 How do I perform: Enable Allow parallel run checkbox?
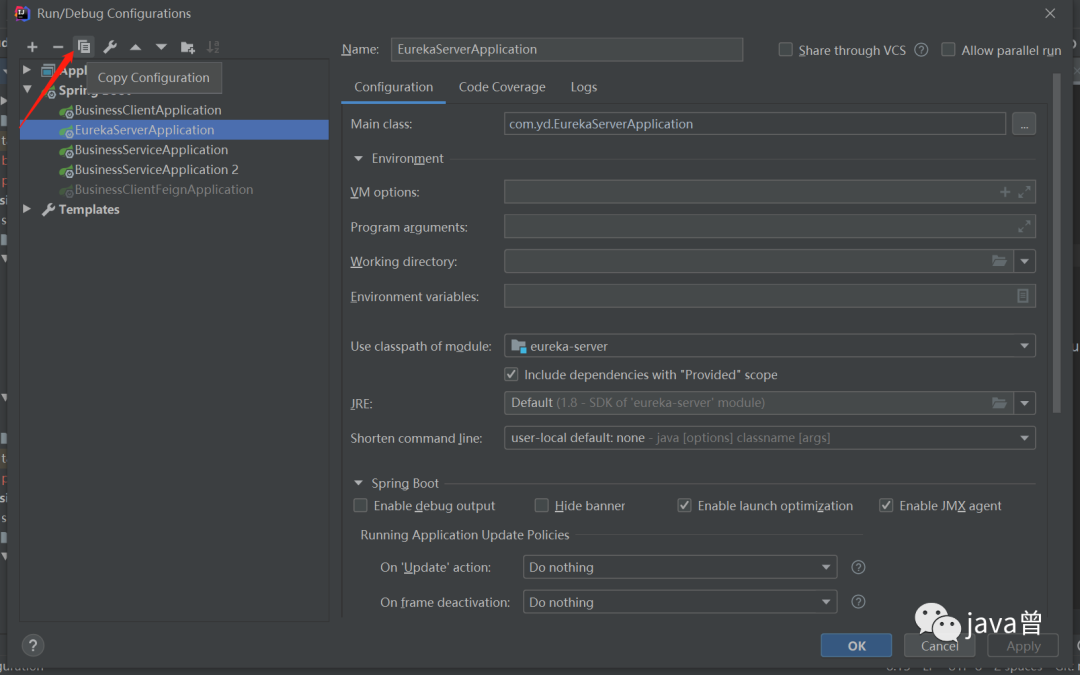click(948, 50)
